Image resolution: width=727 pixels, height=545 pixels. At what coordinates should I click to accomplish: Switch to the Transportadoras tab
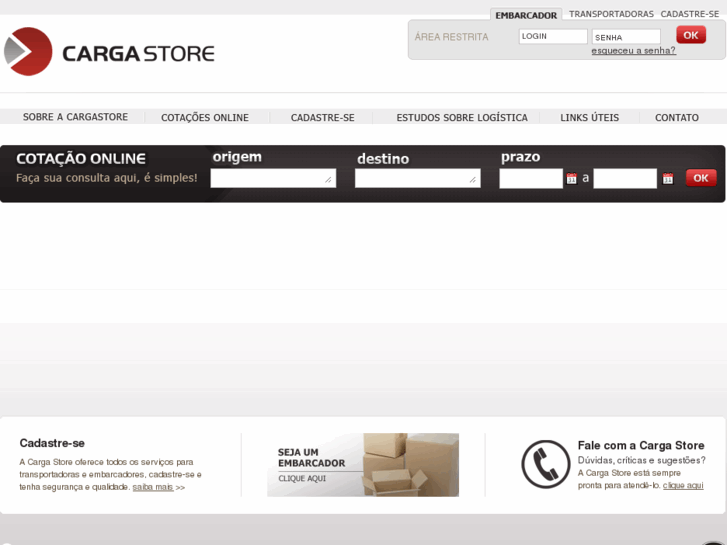(611, 14)
